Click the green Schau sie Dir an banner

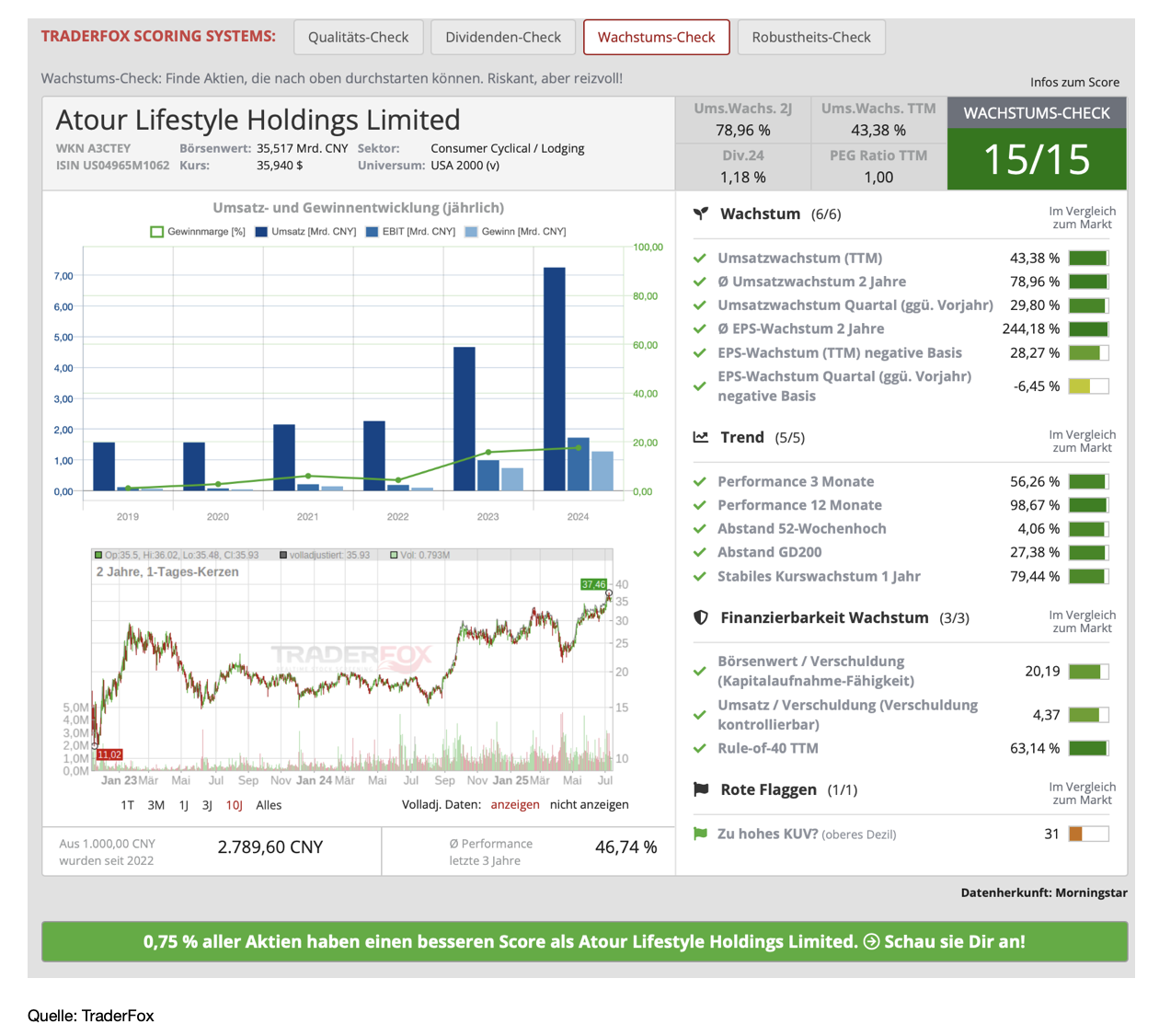pos(584,941)
